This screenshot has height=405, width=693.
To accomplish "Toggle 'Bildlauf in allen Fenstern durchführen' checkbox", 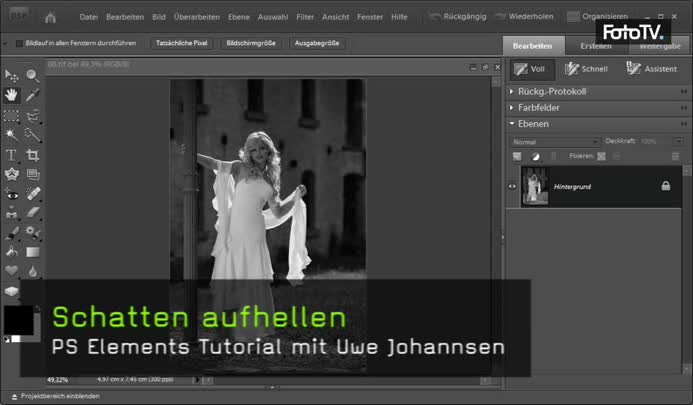I will (19, 43).
